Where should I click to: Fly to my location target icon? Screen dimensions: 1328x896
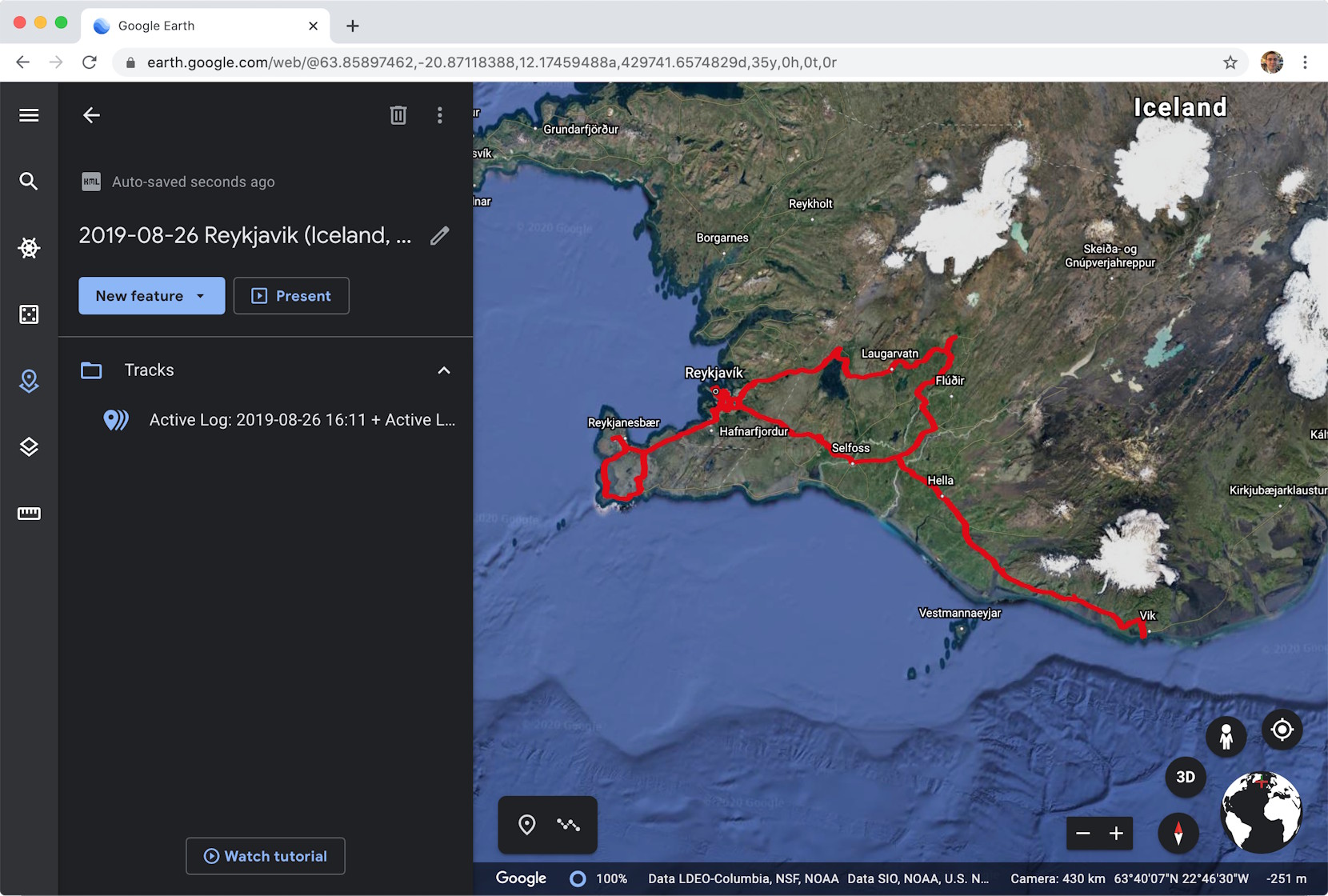pos(1282,730)
